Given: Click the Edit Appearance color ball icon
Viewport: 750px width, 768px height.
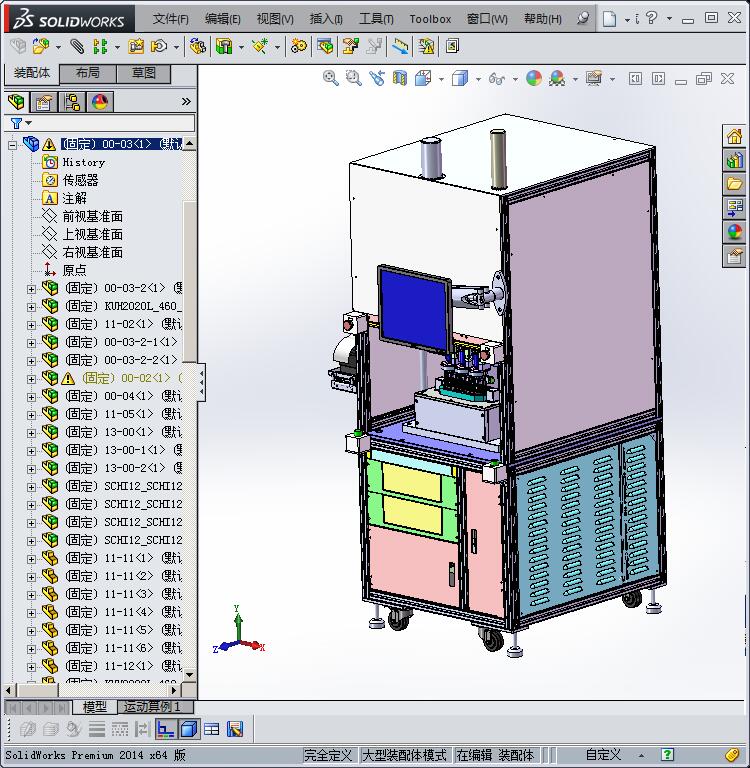Looking at the screenshot, I should pyautogui.click(x=534, y=78).
